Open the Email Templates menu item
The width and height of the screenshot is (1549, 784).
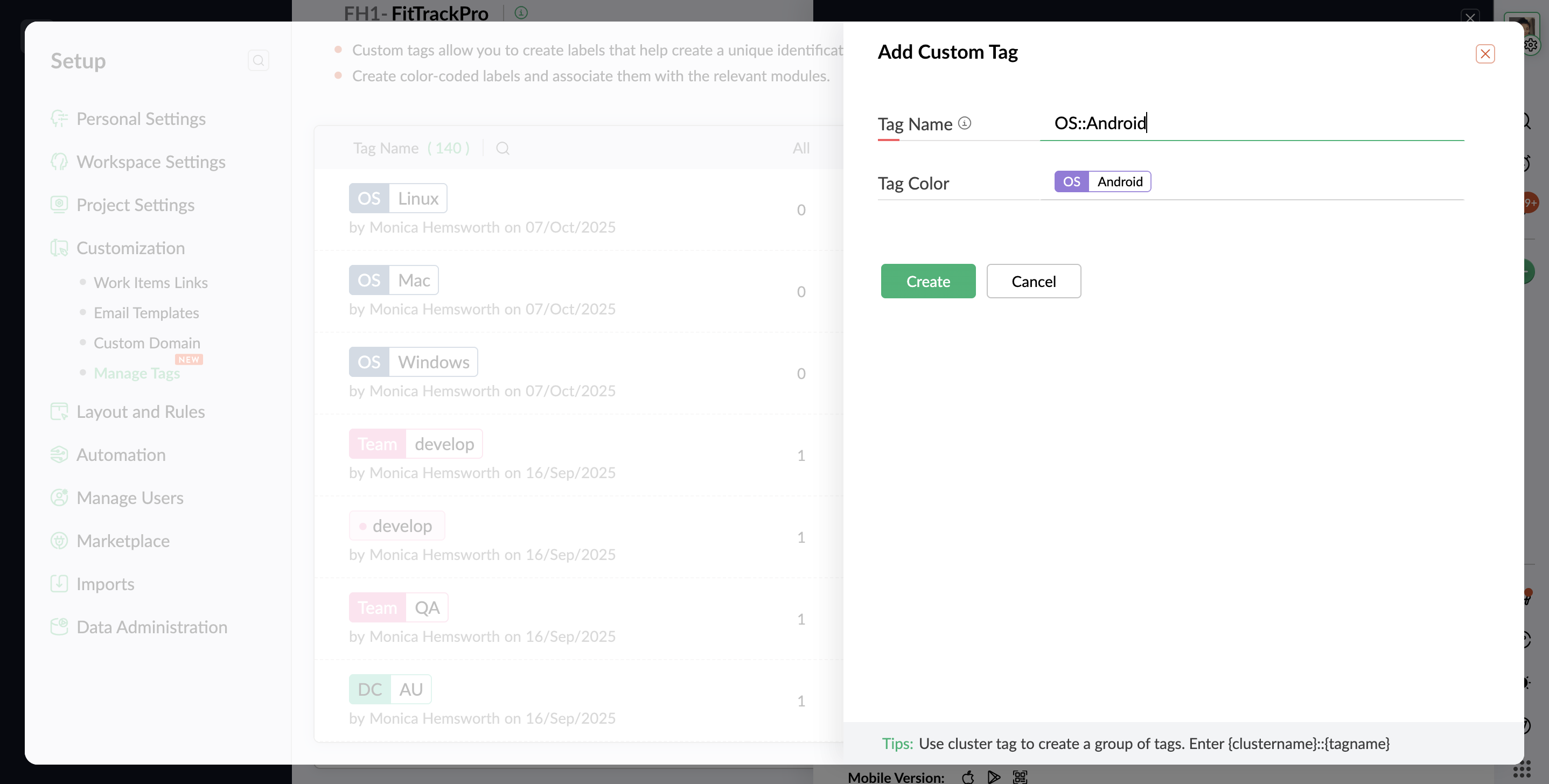[146, 313]
